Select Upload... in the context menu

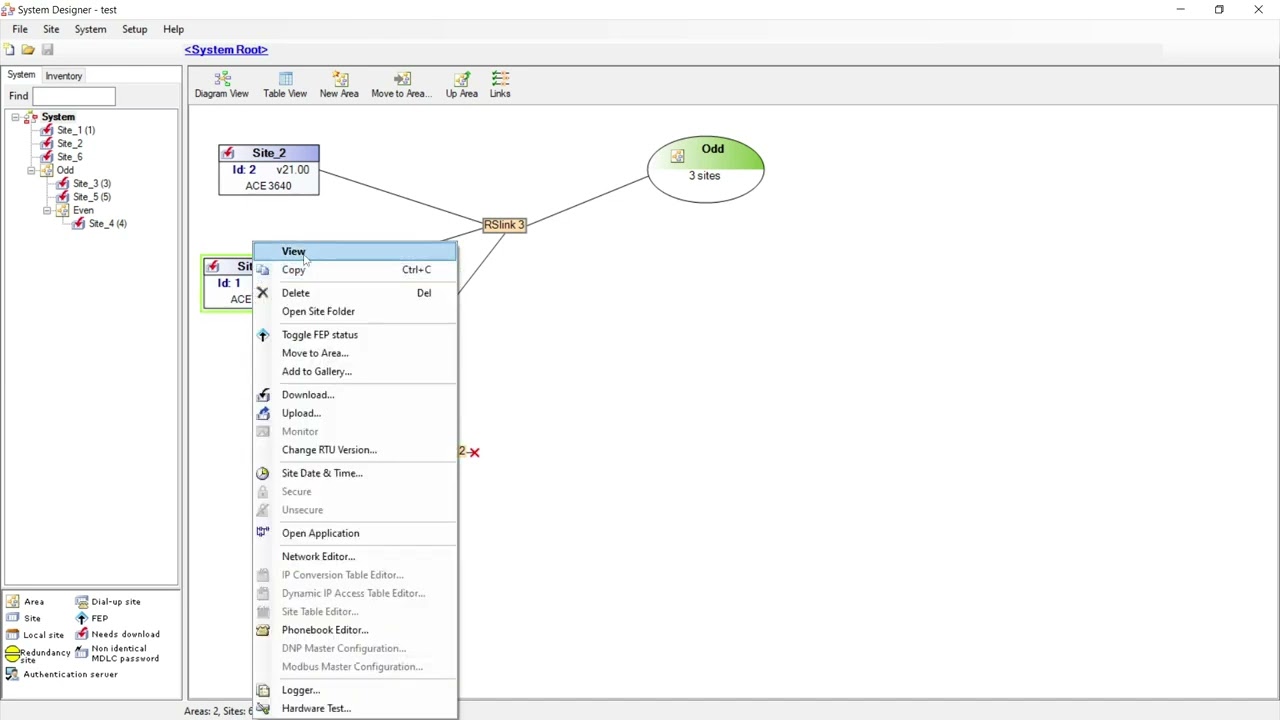[355, 413]
